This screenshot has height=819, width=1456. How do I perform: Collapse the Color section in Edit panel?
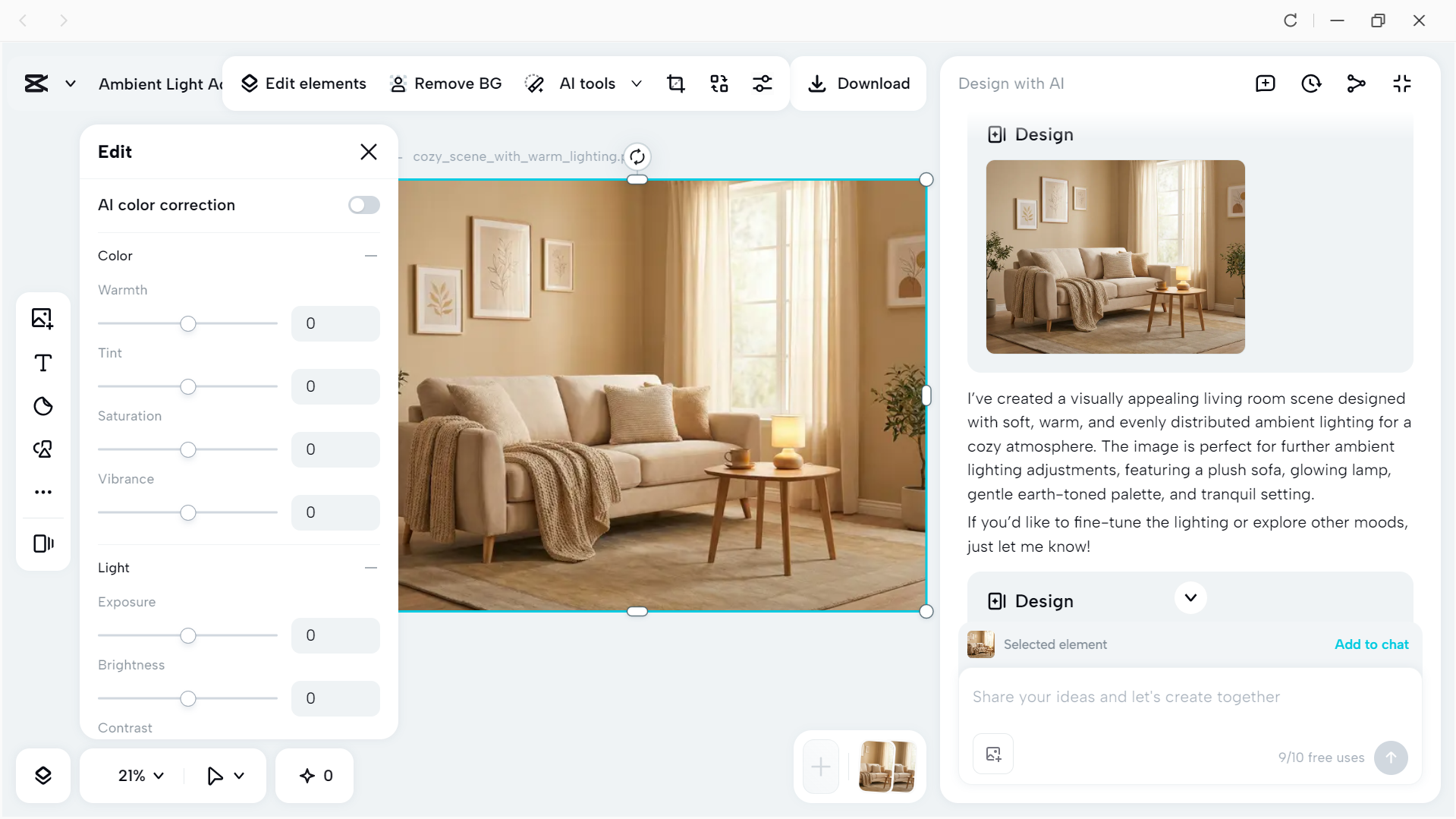371,256
